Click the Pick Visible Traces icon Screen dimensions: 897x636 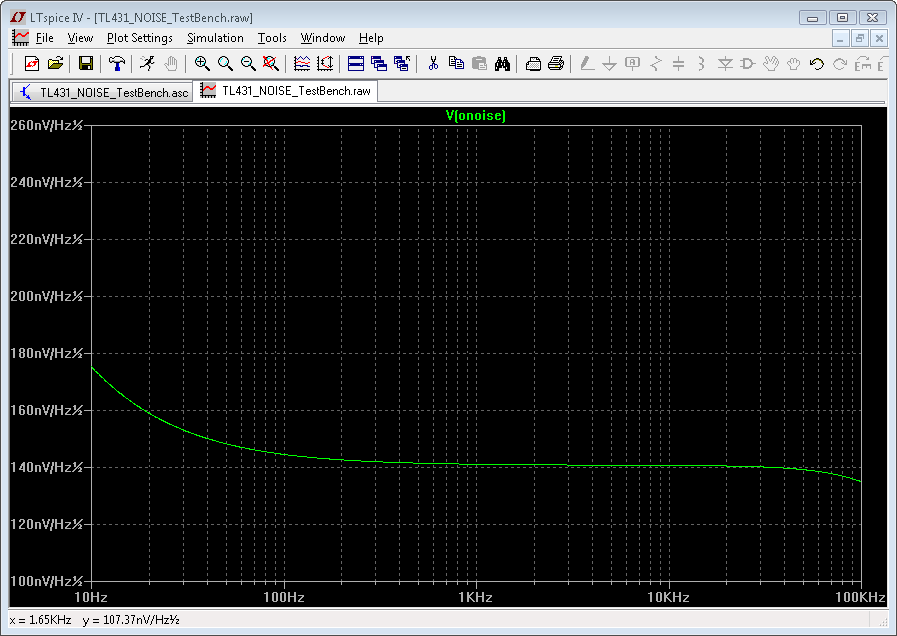302,63
